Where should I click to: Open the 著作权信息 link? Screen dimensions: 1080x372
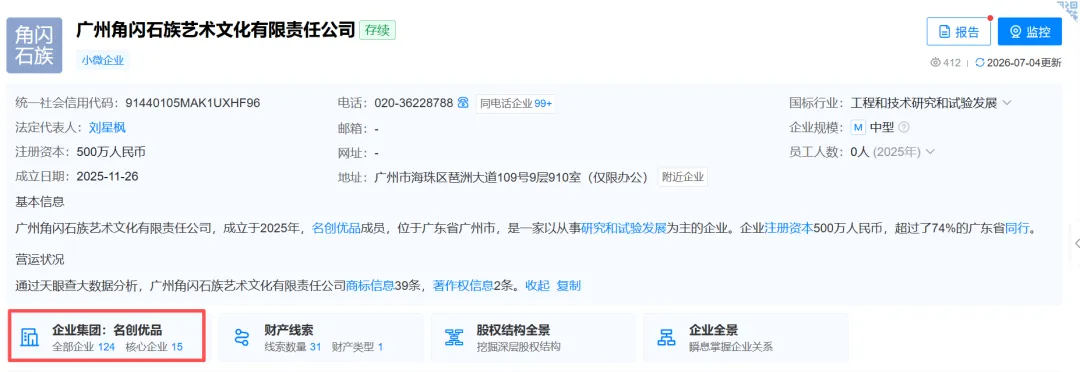pyautogui.click(x=463, y=285)
